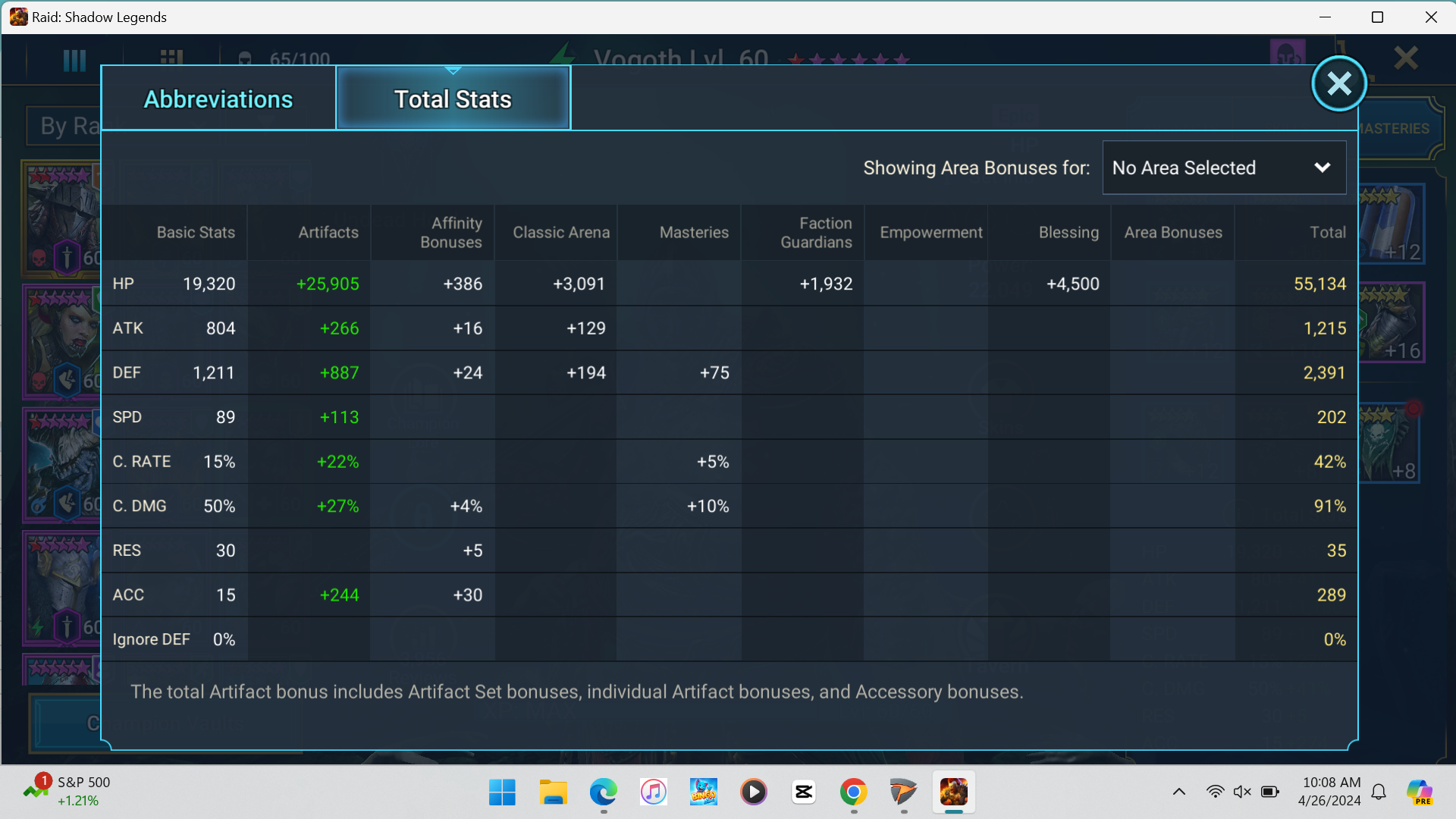Close champion screen with background X

coord(1406,58)
